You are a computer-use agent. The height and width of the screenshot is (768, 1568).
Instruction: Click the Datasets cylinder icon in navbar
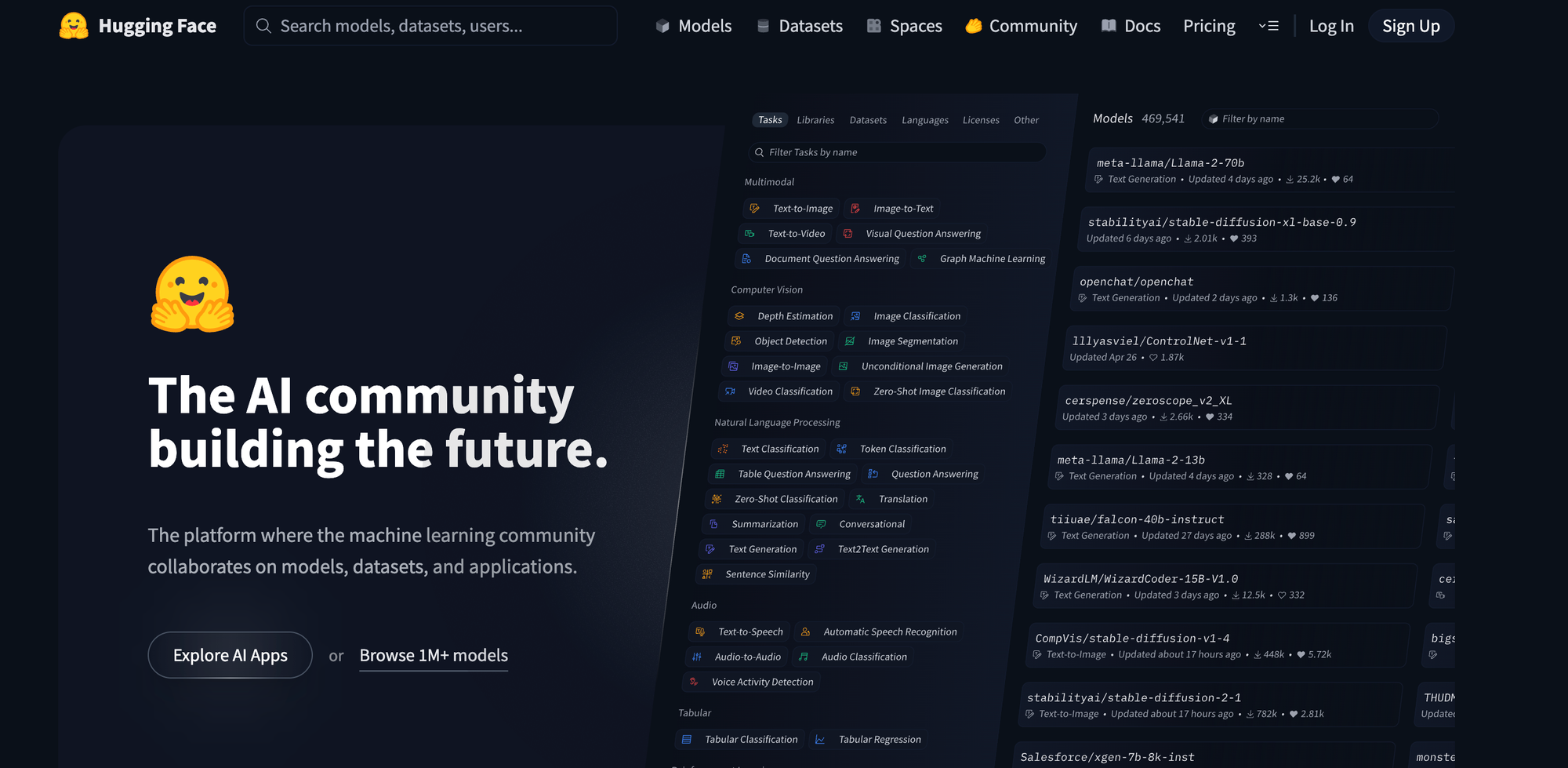click(763, 26)
